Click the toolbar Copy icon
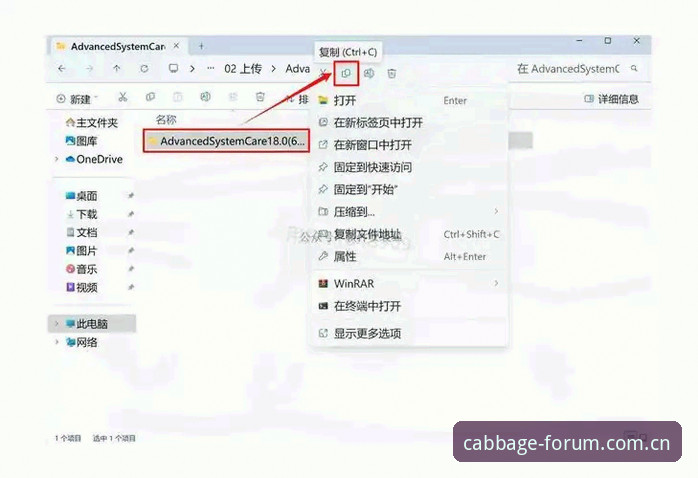Image resolution: width=698 pixels, height=478 pixels. [150, 97]
